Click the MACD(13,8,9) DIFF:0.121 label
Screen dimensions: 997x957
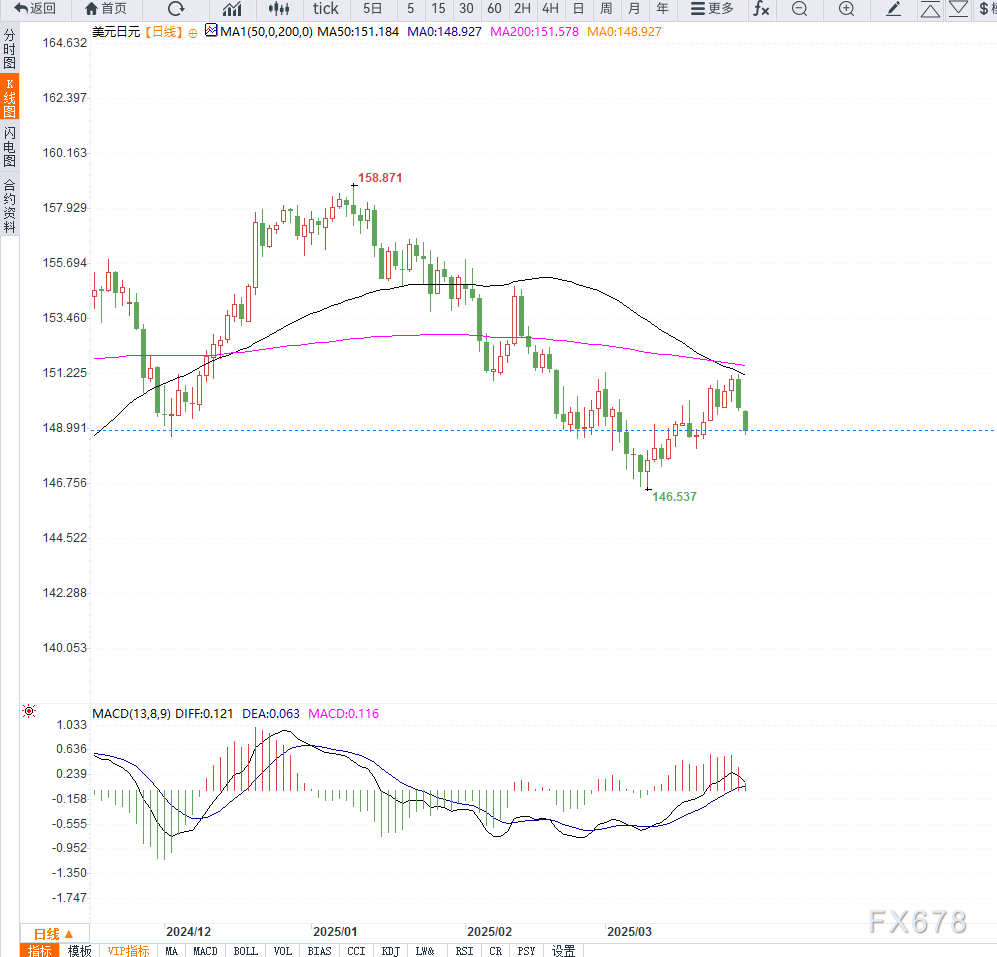pyautogui.click(x=163, y=713)
